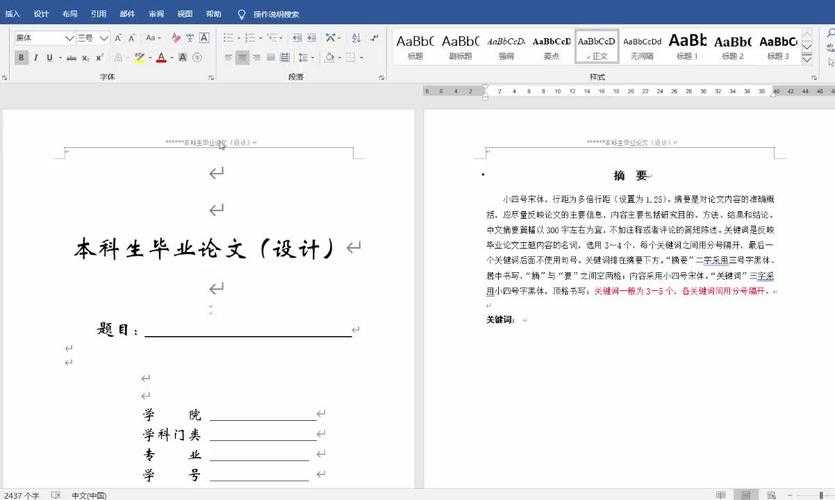835x500 pixels.
Task: Click the Asian layout icon
Action: pyautogui.click(x=332, y=38)
